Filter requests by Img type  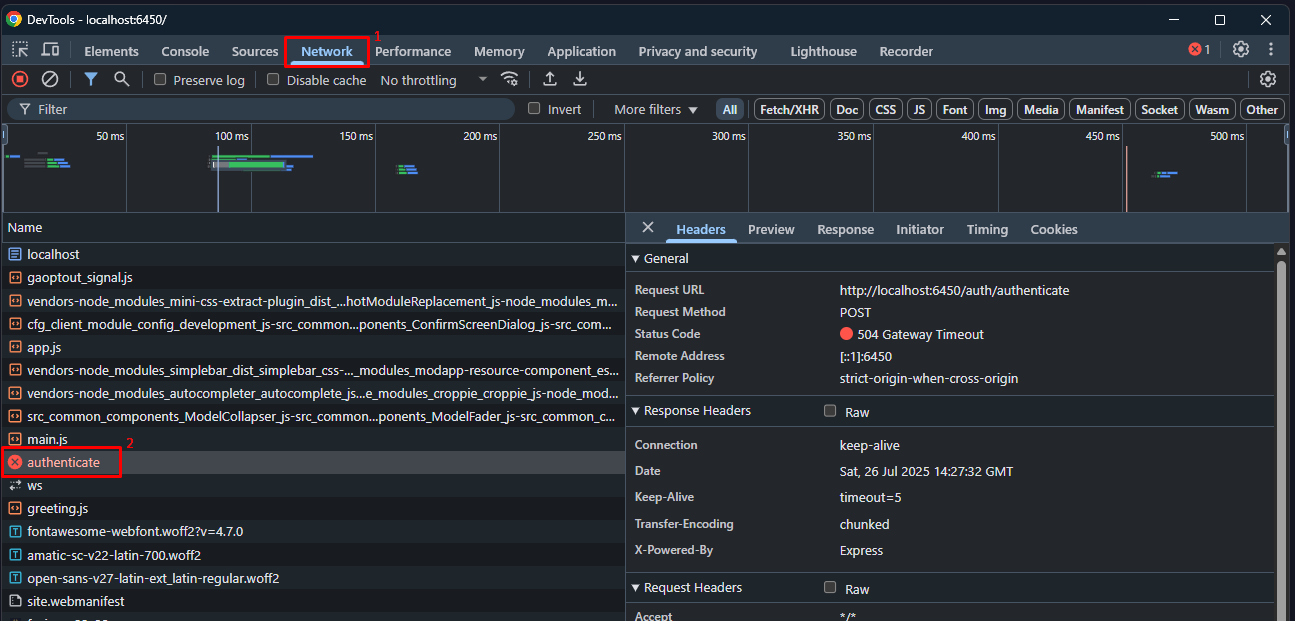click(x=995, y=109)
